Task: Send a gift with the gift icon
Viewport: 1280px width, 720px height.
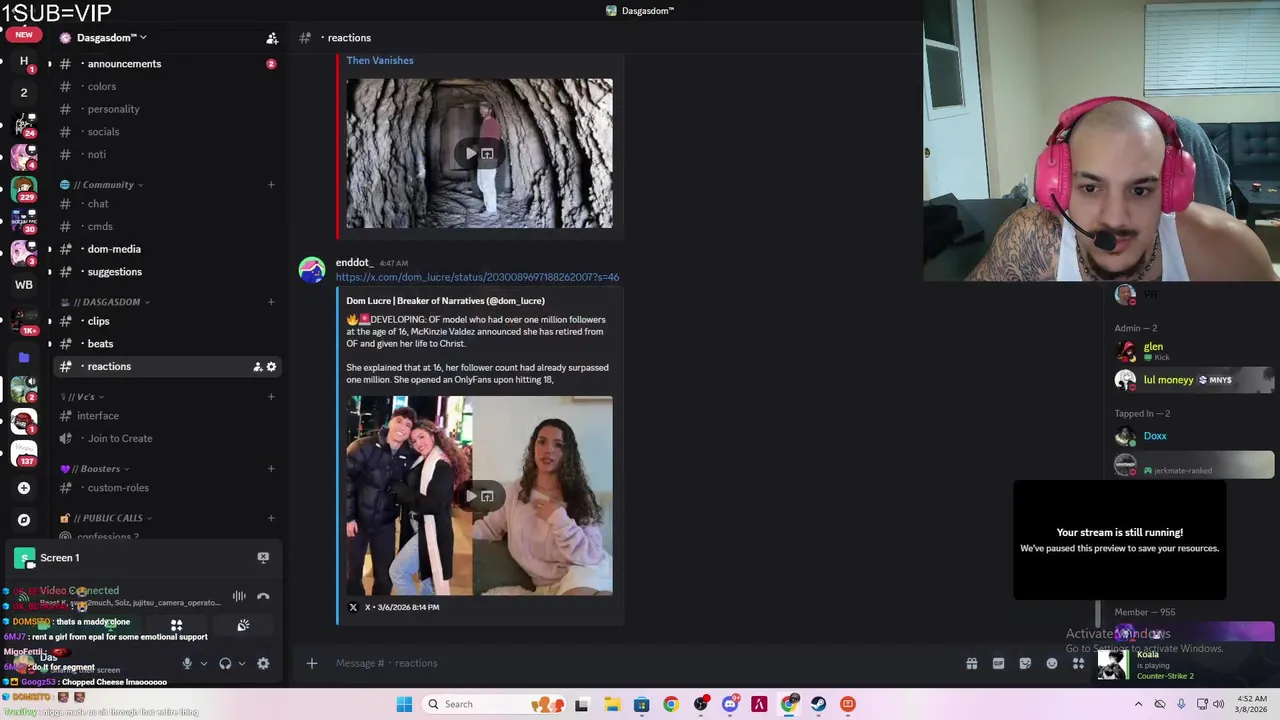Action: click(x=971, y=663)
